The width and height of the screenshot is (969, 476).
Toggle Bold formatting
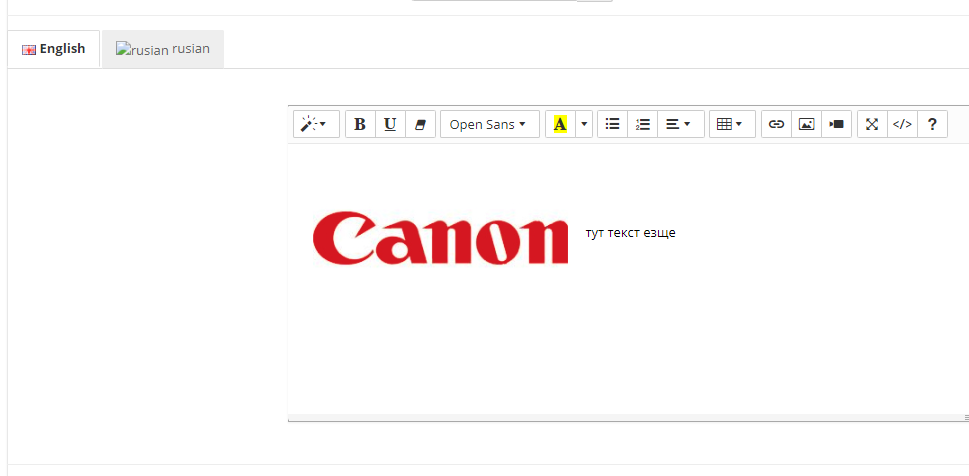pos(360,124)
